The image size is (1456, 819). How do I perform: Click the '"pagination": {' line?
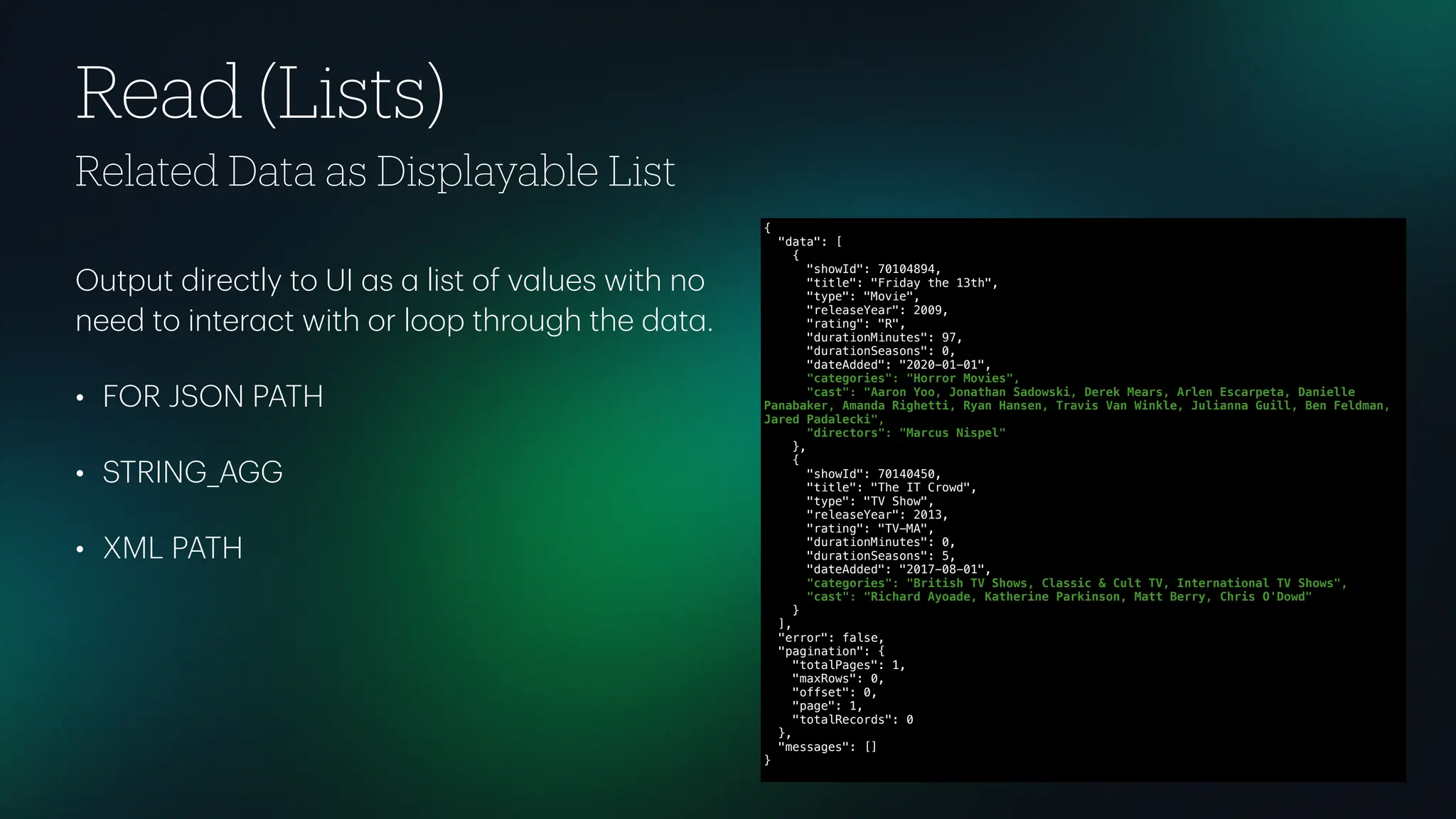tap(831, 651)
